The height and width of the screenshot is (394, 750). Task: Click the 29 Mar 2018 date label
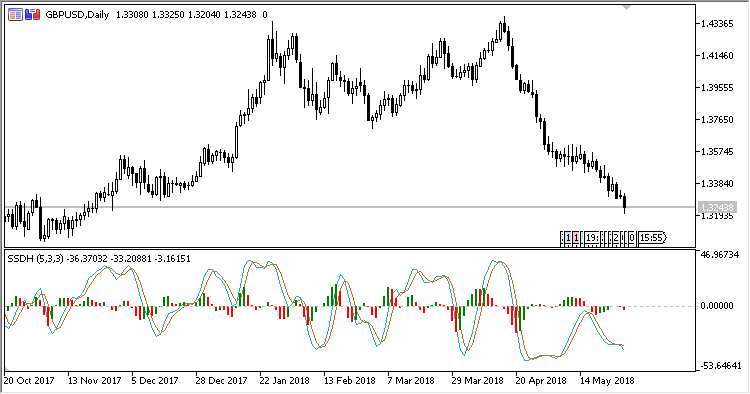pos(477,381)
